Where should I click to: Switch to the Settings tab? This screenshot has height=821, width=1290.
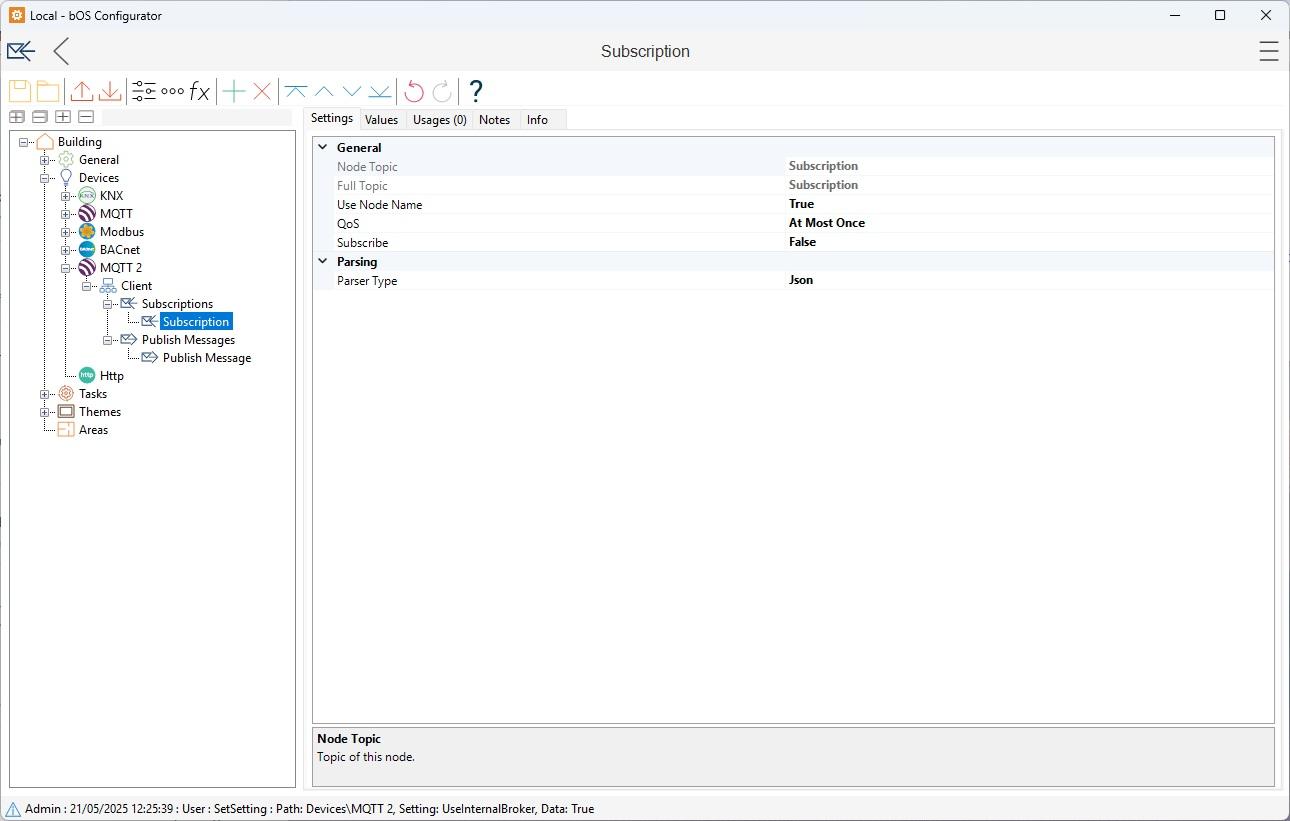332,118
